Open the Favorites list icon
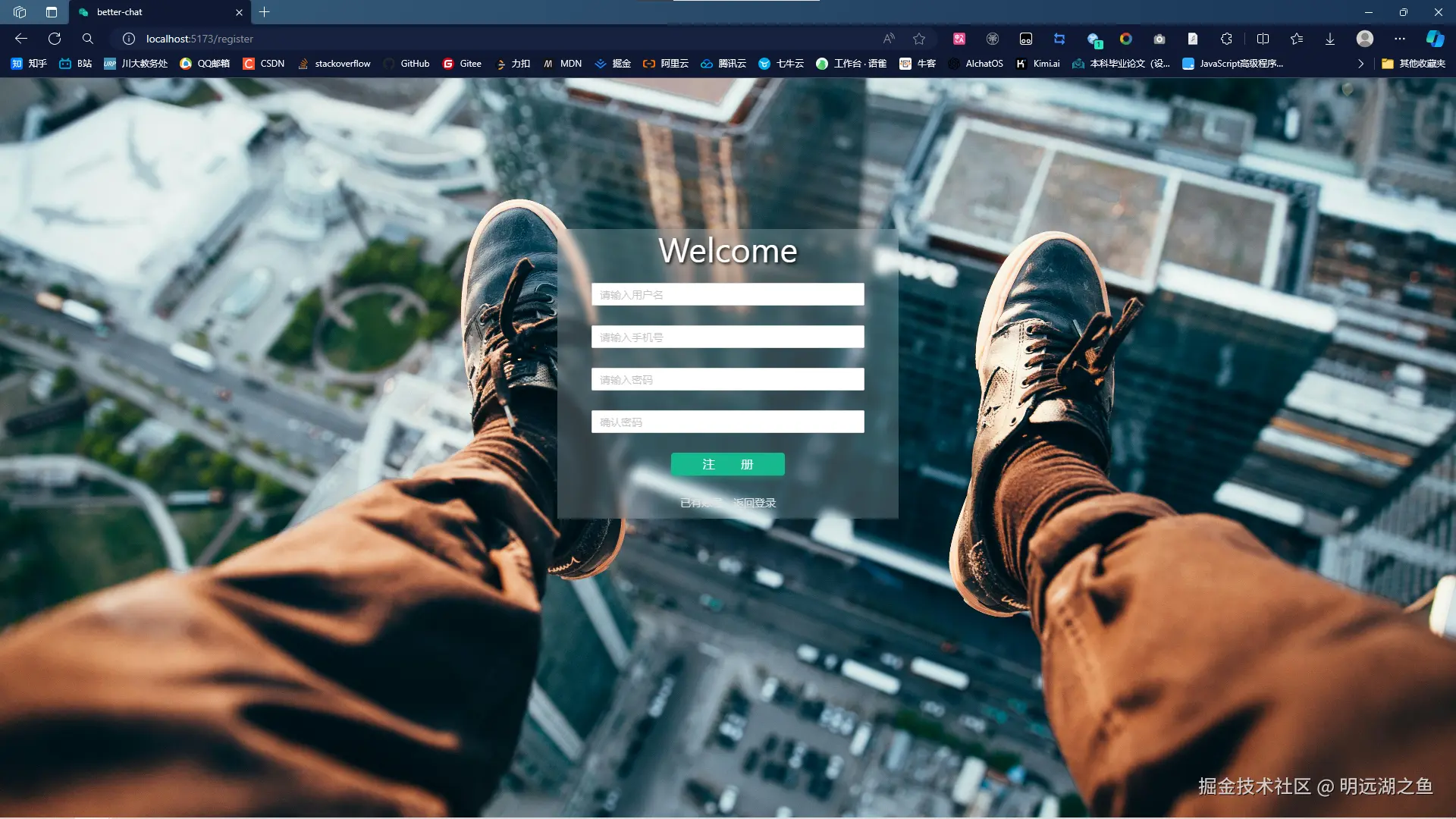 click(1296, 39)
